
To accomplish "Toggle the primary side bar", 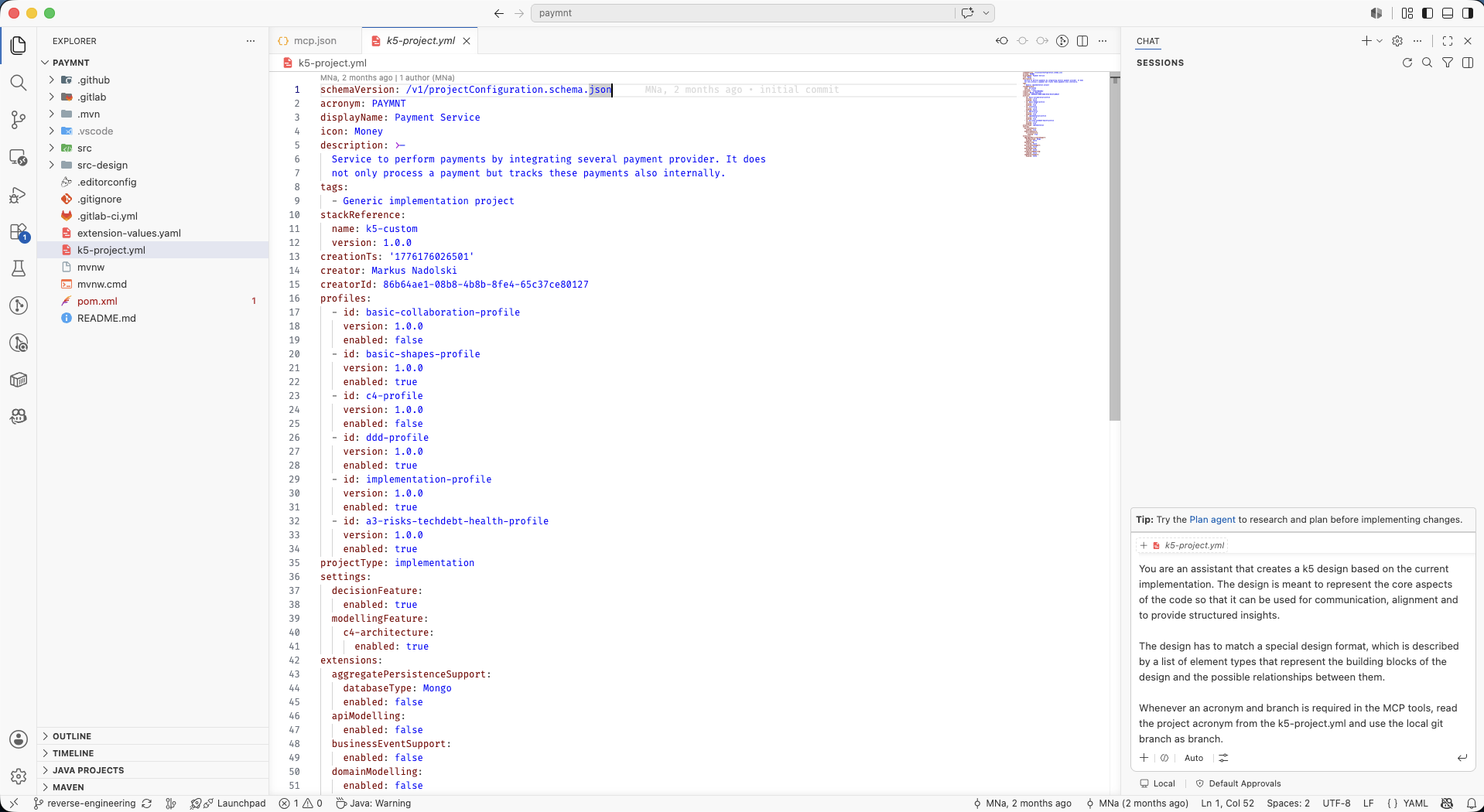I will (x=1428, y=13).
